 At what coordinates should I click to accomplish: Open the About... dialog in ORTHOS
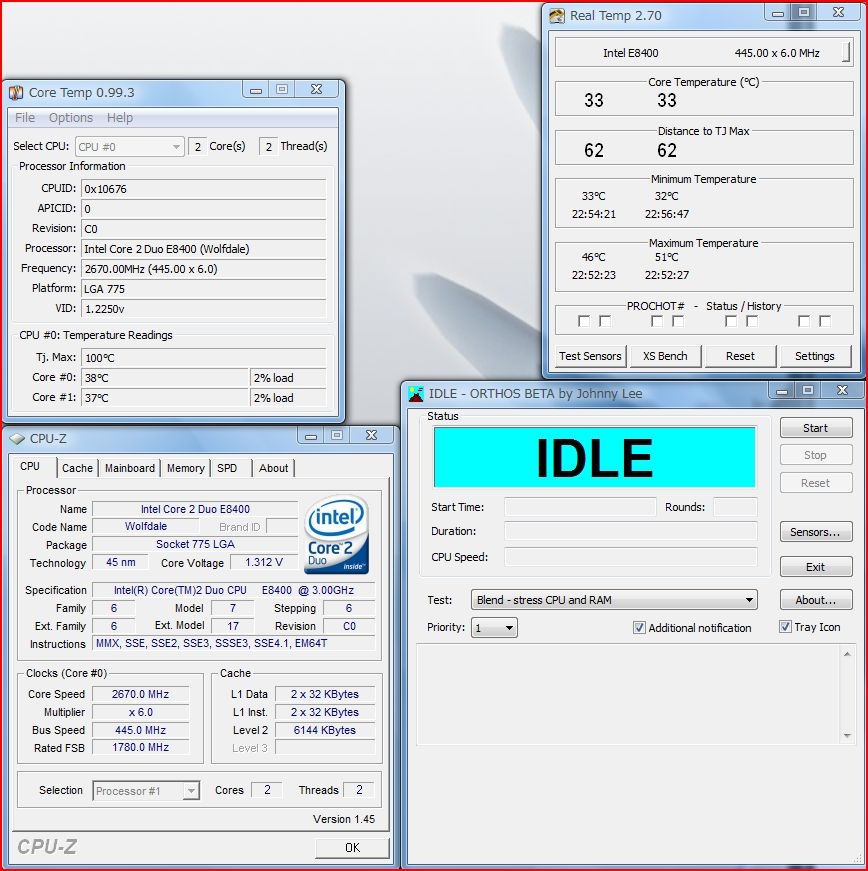[815, 600]
